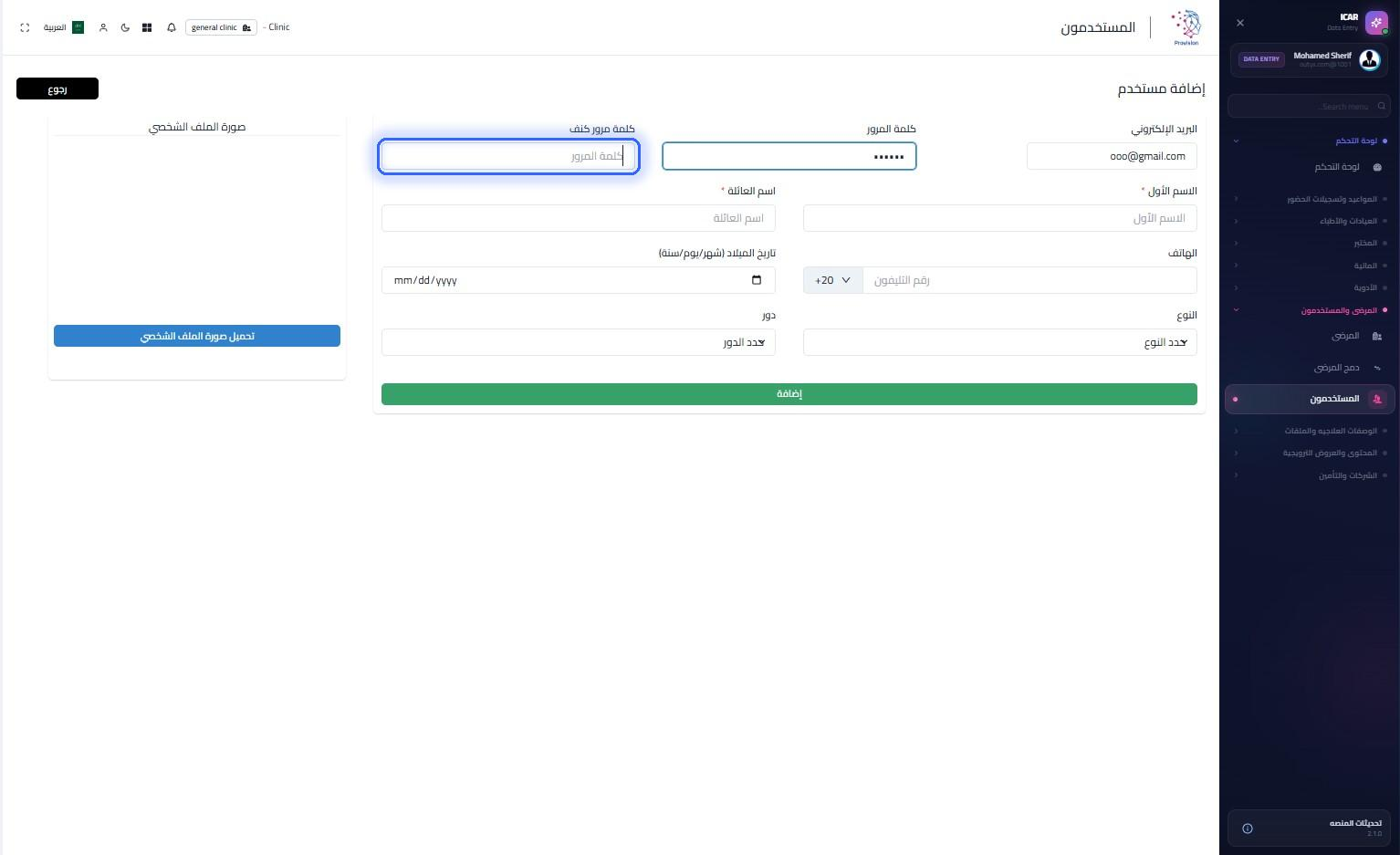Click تحميل صورة الملف الشخصي button

pos(197,336)
